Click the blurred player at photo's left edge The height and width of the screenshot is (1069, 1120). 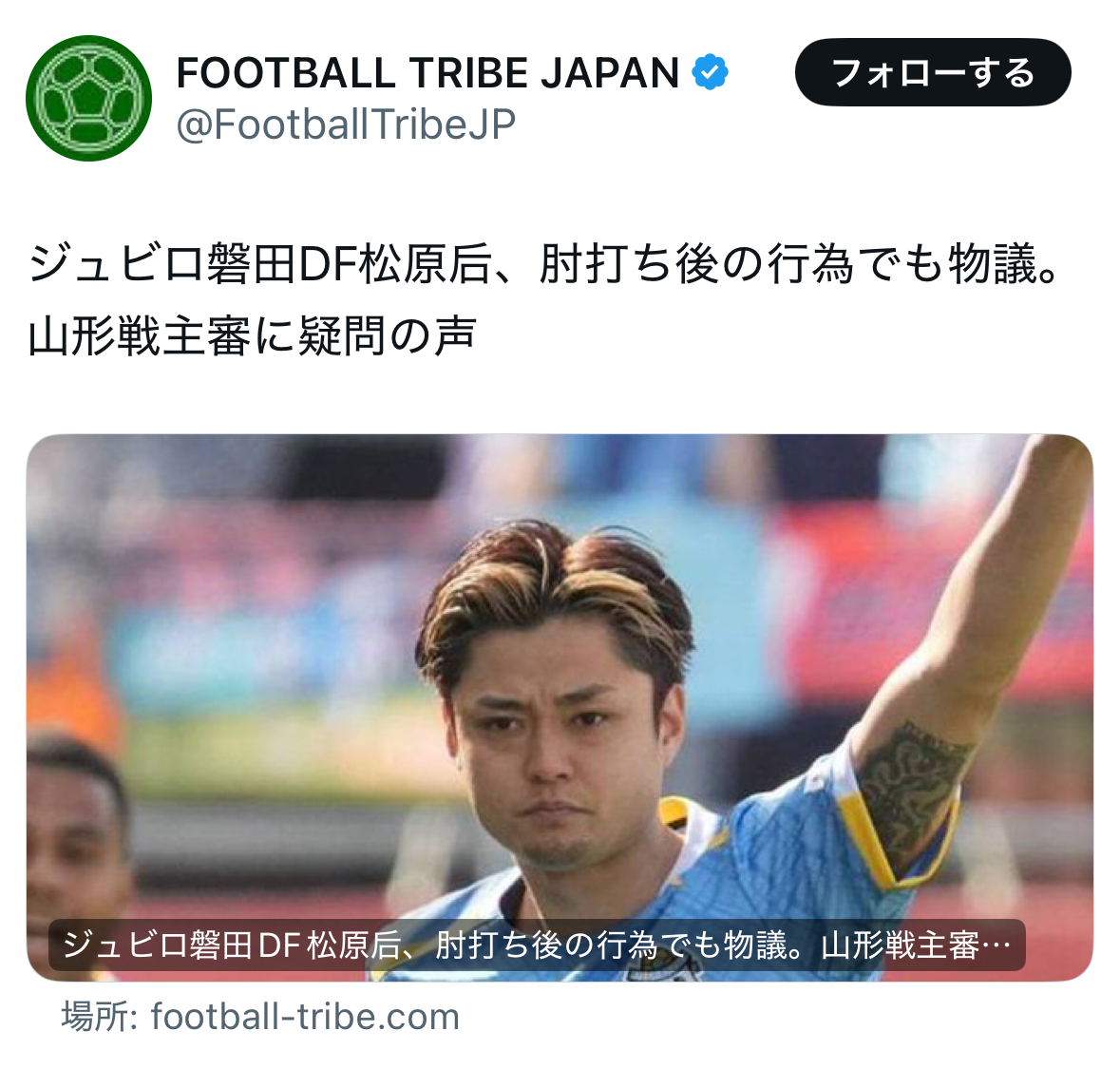[75, 829]
